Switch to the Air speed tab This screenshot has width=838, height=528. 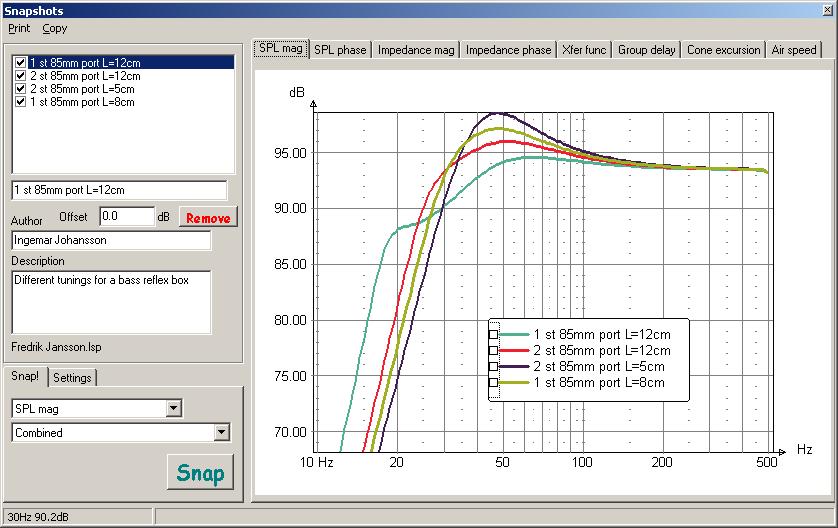794,50
